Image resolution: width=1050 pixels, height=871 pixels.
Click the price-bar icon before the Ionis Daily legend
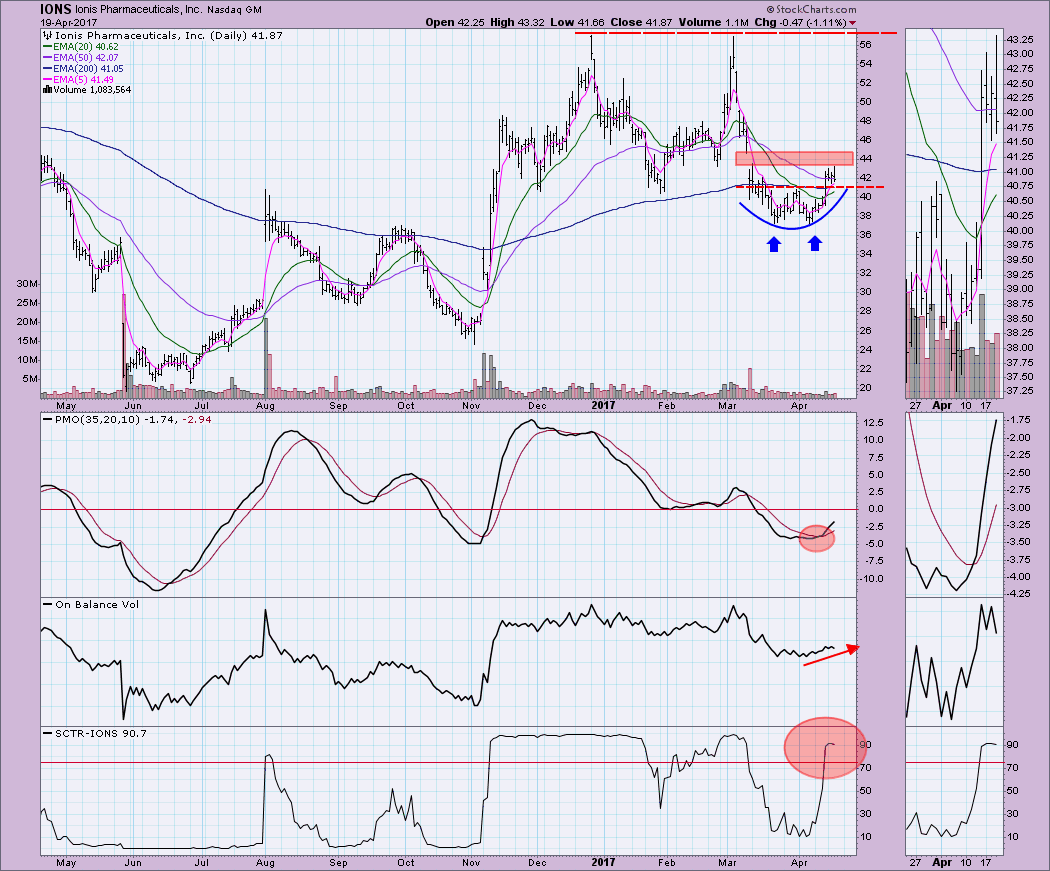(x=47, y=35)
